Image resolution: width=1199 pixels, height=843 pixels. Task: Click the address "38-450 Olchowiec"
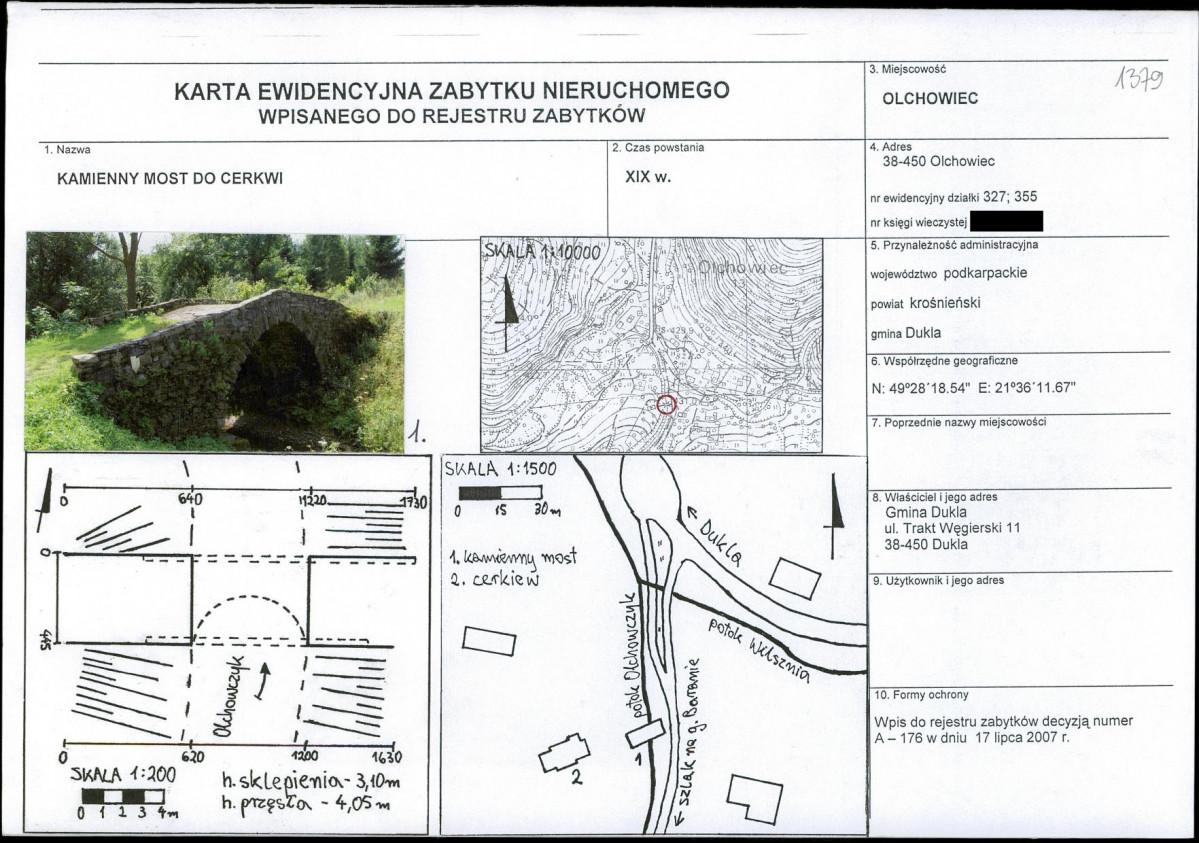pyautogui.click(x=938, y=161)
